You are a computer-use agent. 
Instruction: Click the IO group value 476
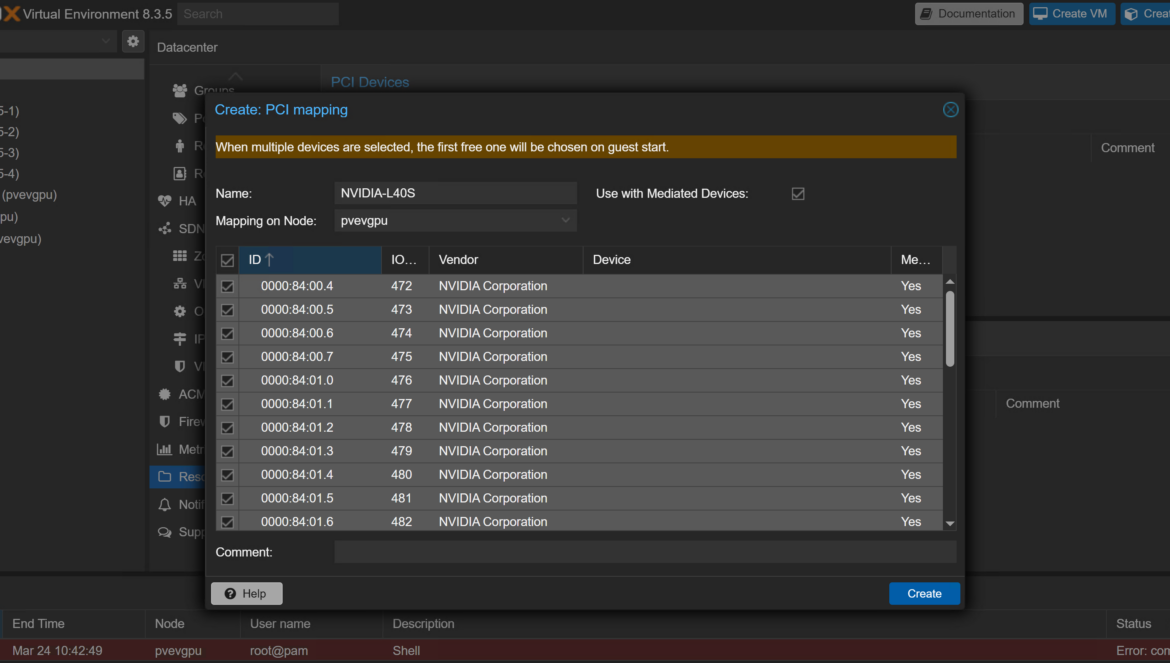pyautogui.click(x=401, y=380)
